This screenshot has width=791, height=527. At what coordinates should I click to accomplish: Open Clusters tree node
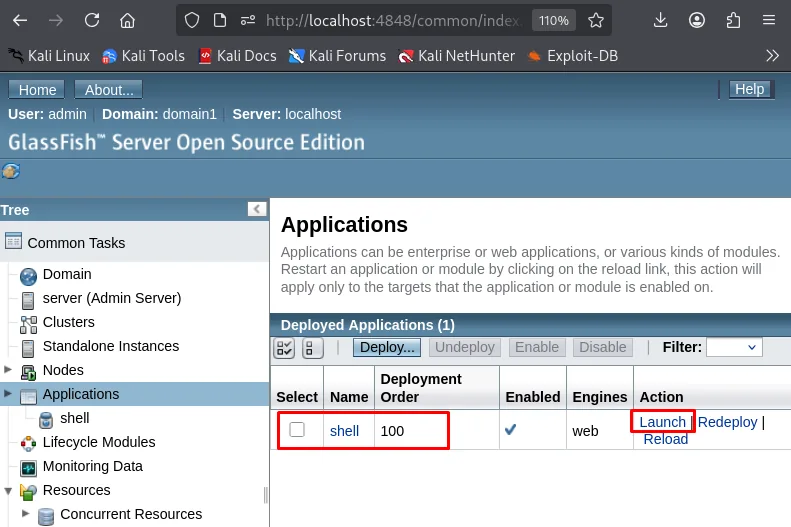69,322
